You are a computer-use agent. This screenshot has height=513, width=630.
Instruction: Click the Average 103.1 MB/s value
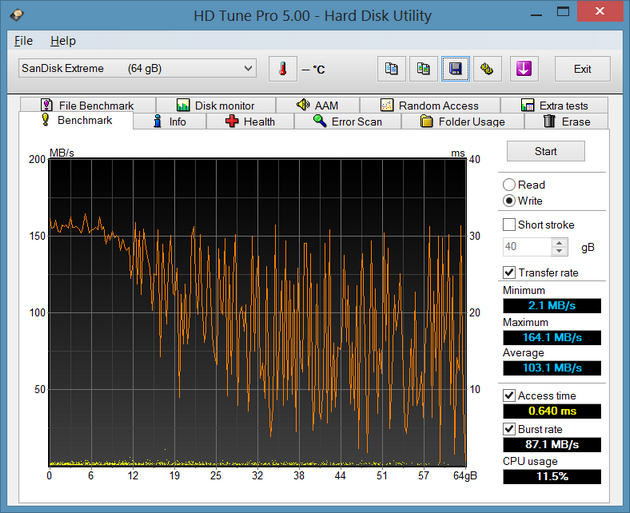(x=552, y=368)
